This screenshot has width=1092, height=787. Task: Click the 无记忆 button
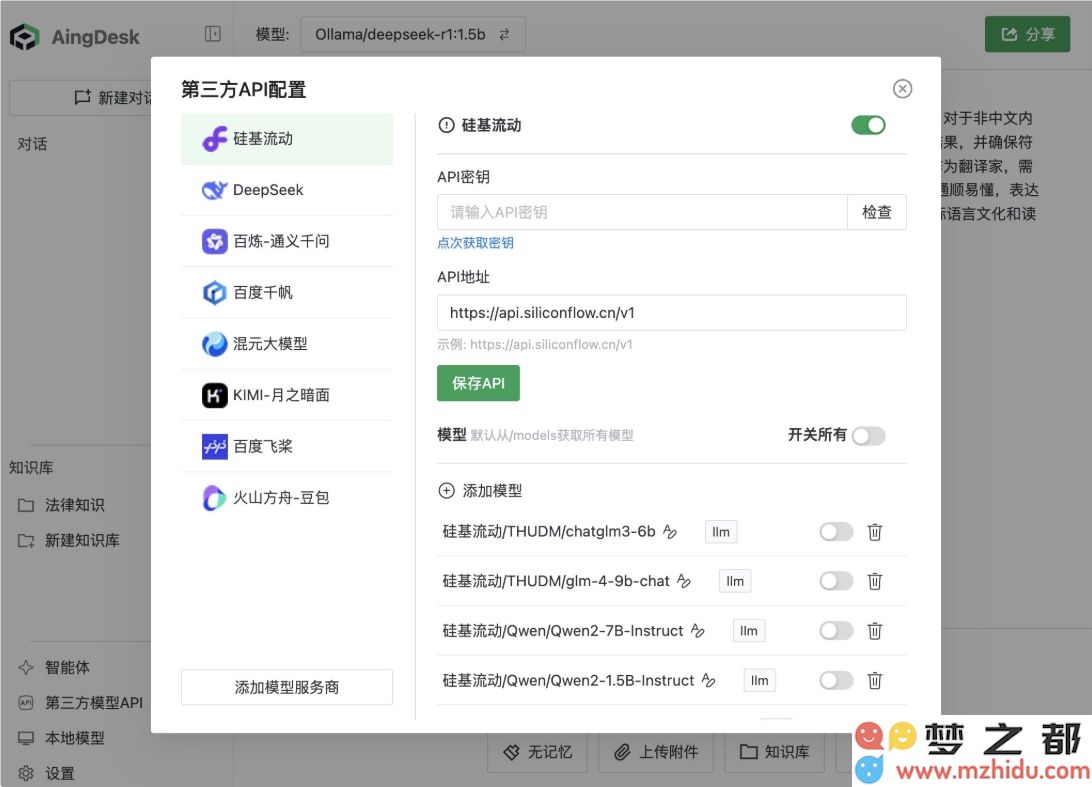coord(538,752)
